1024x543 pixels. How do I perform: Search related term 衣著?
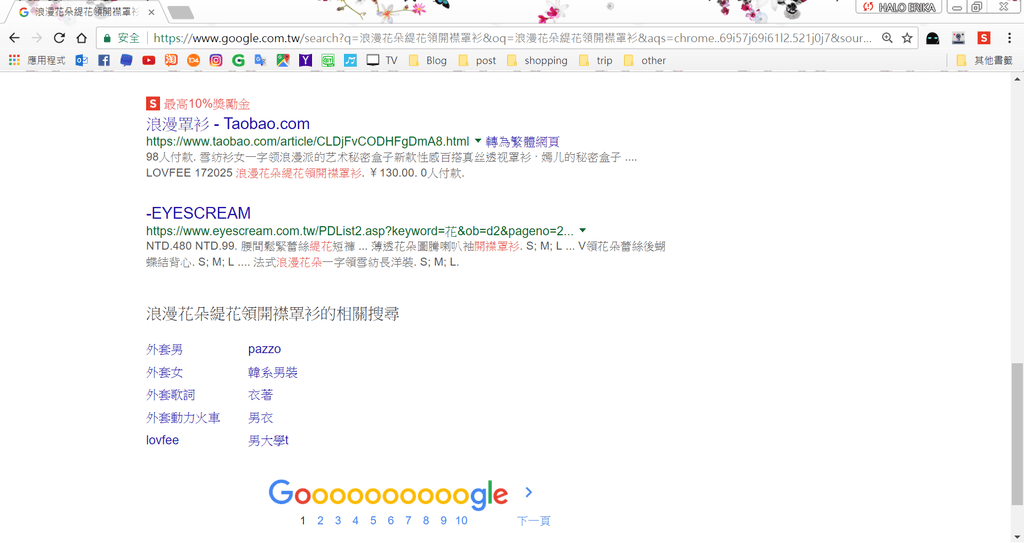click(261, 395)
